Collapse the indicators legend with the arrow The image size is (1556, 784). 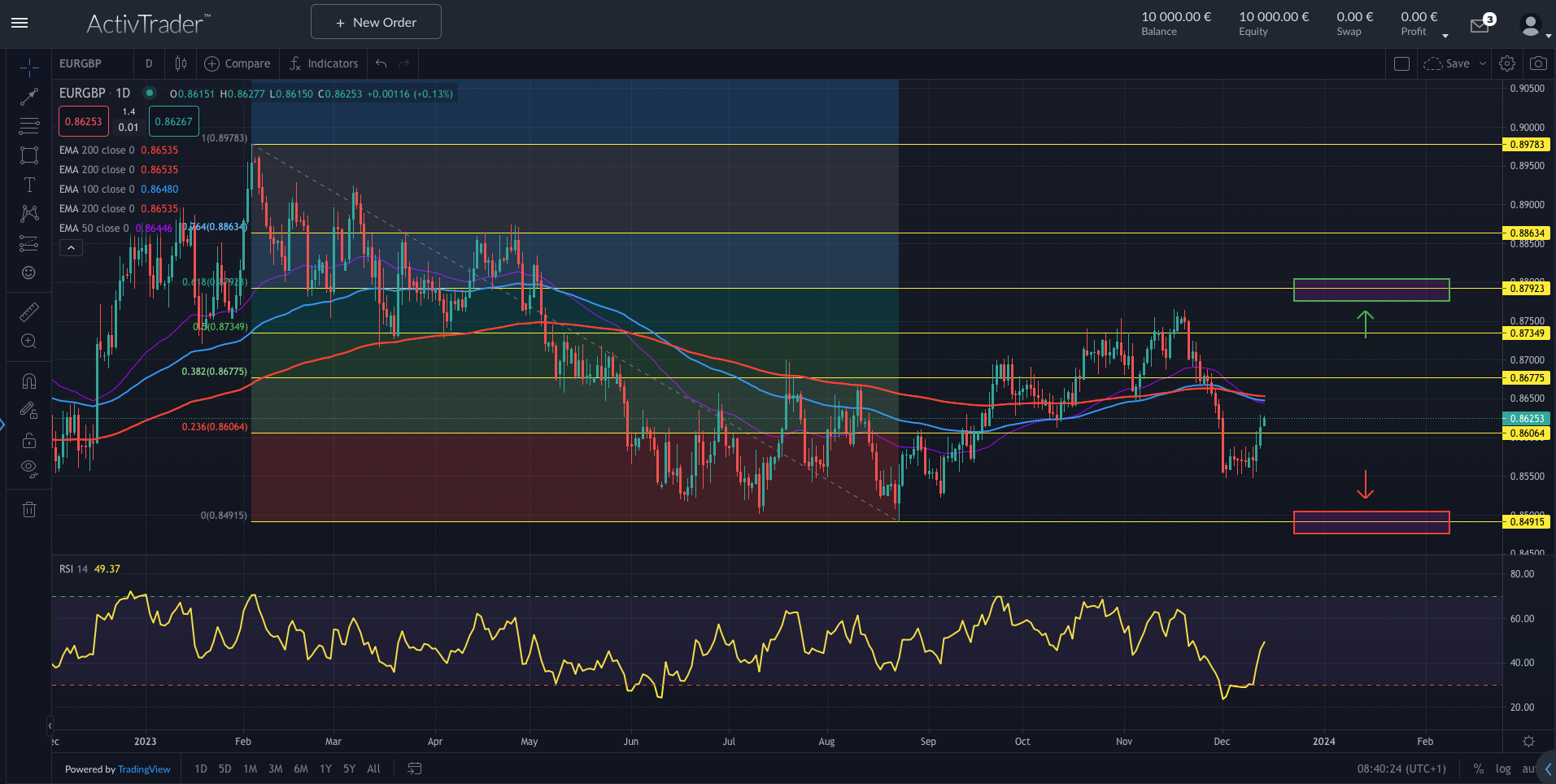[71, 247]
